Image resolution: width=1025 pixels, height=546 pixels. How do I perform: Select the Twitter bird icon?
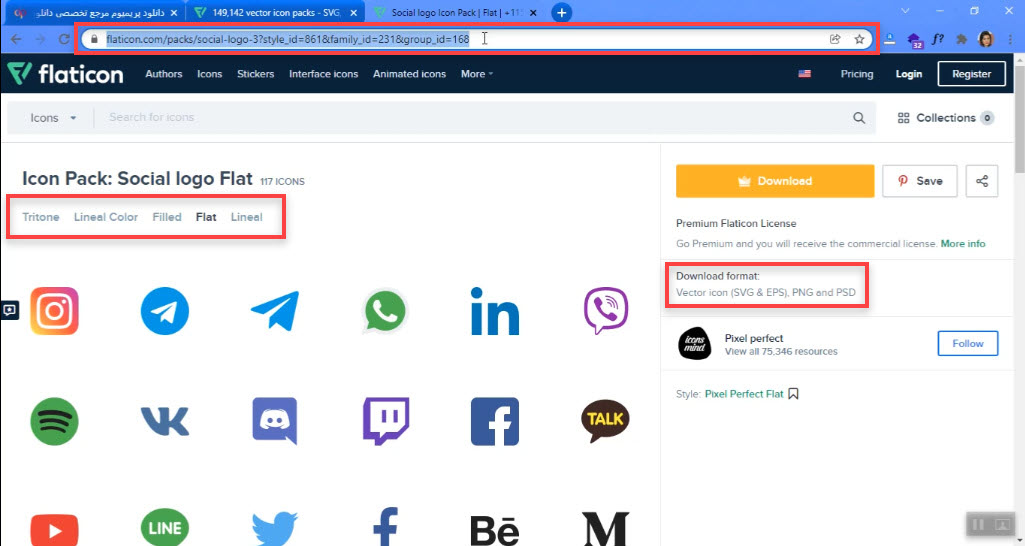click(275, 529)
